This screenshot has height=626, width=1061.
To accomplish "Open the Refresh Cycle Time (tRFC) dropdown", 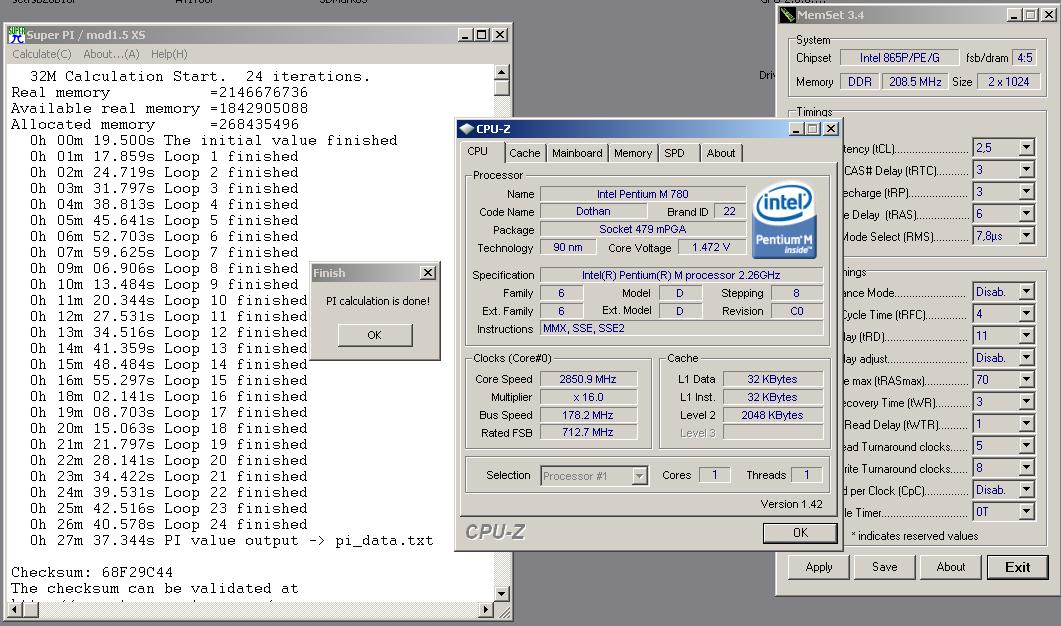I will coord(1026,314).
